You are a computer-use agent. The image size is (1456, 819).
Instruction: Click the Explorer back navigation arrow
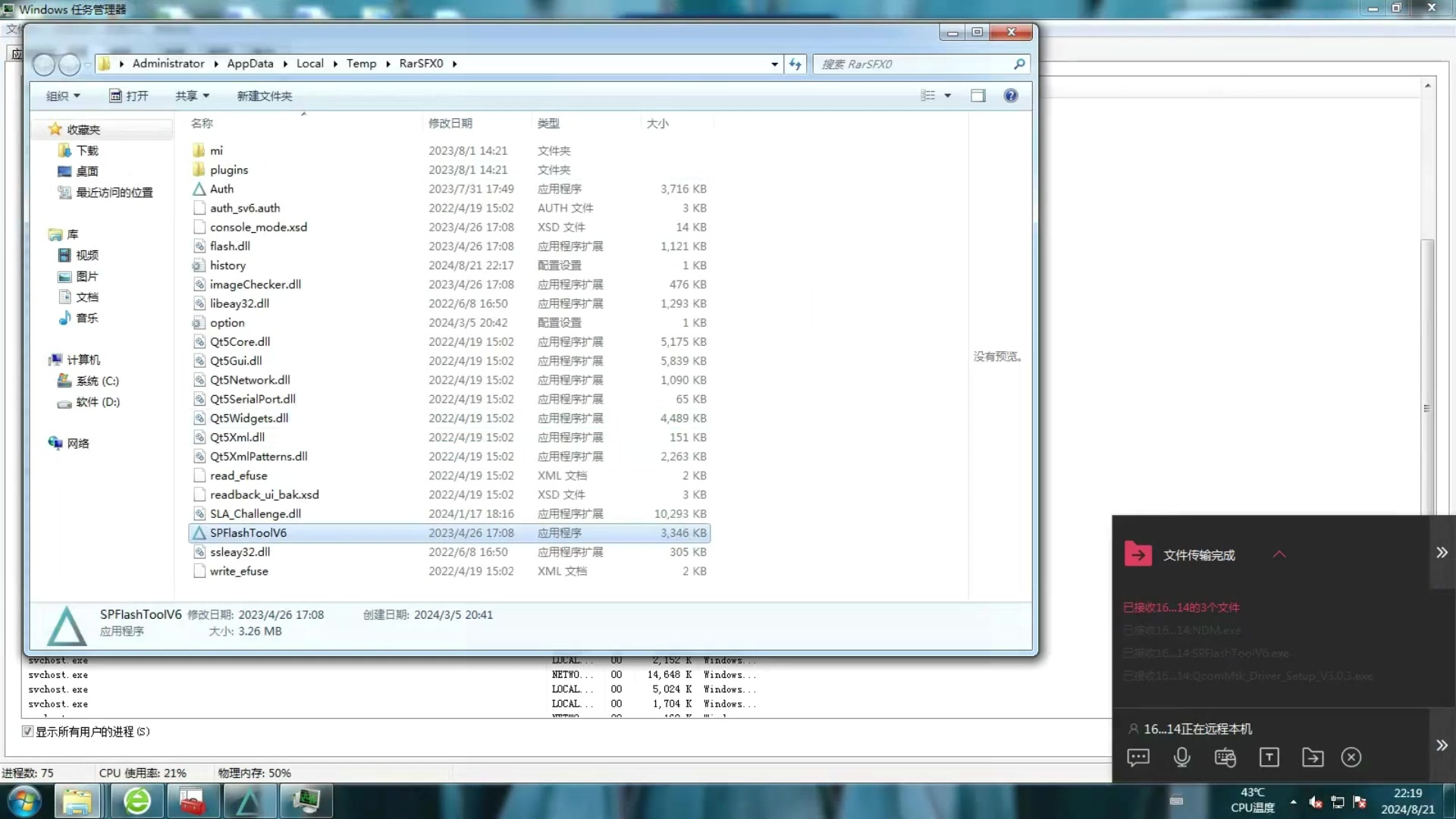point(44,65)
